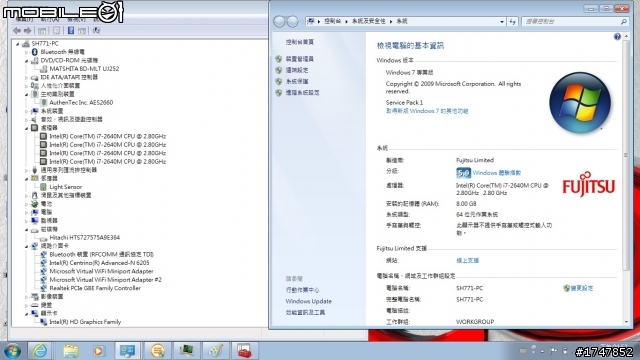
Task: Open 進階系統設定 advanced settings link
Action: click(302, 93)
